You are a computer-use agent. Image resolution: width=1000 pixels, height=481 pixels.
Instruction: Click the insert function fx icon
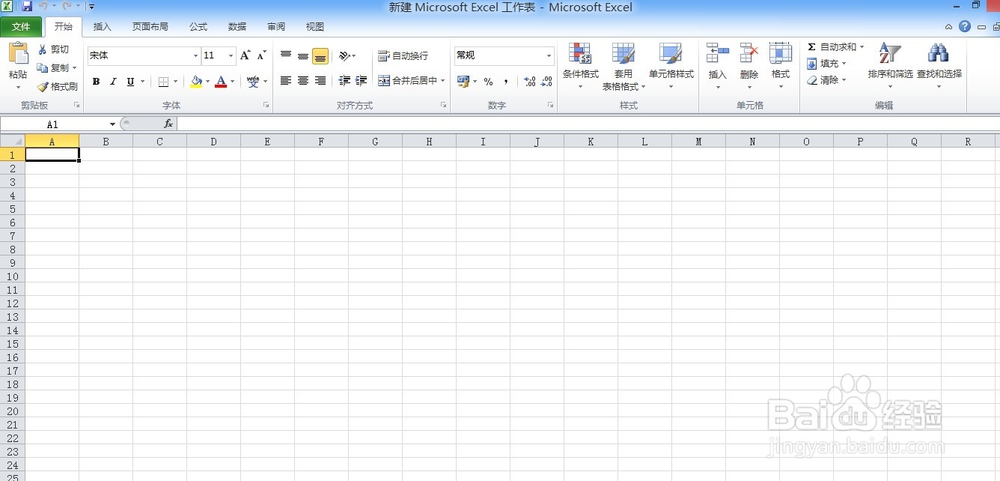tap(168, 124)
